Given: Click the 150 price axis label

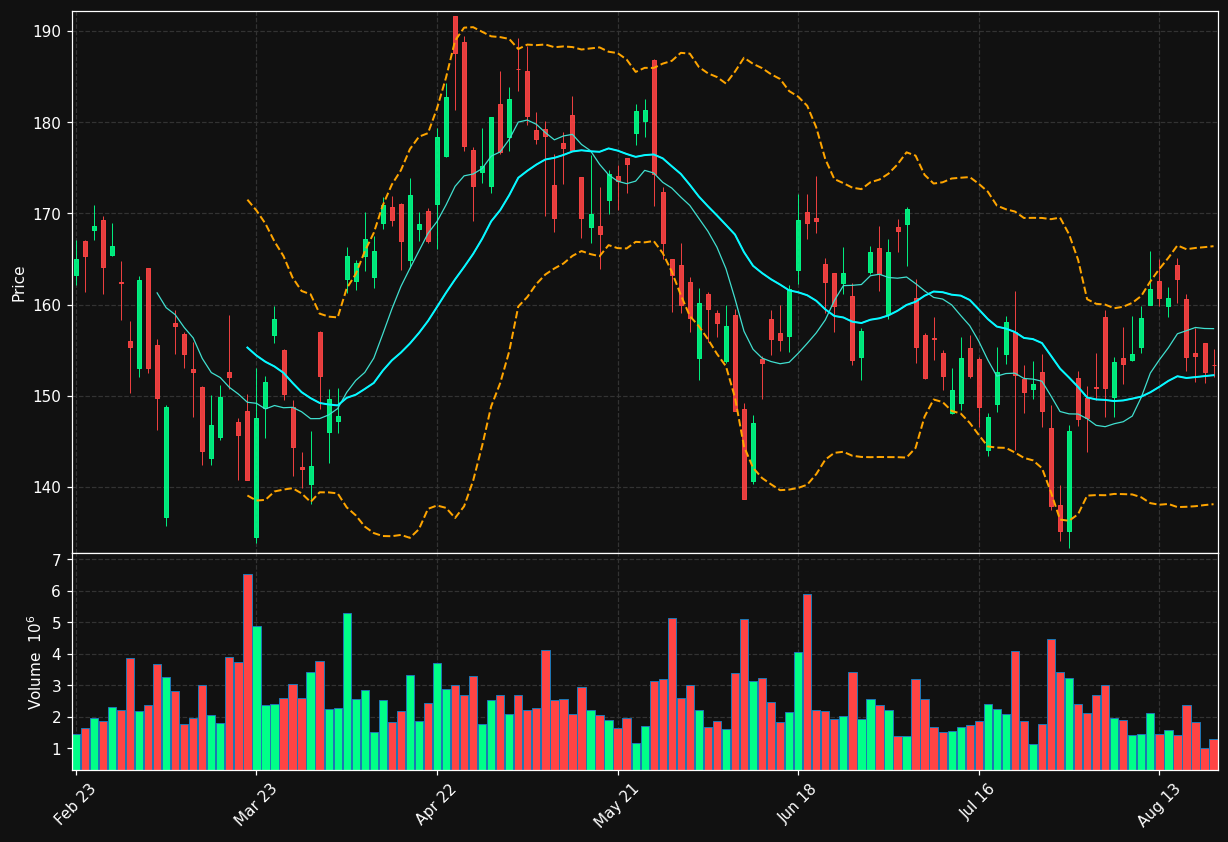Looking at the screenshot, I should pos(47,396).
